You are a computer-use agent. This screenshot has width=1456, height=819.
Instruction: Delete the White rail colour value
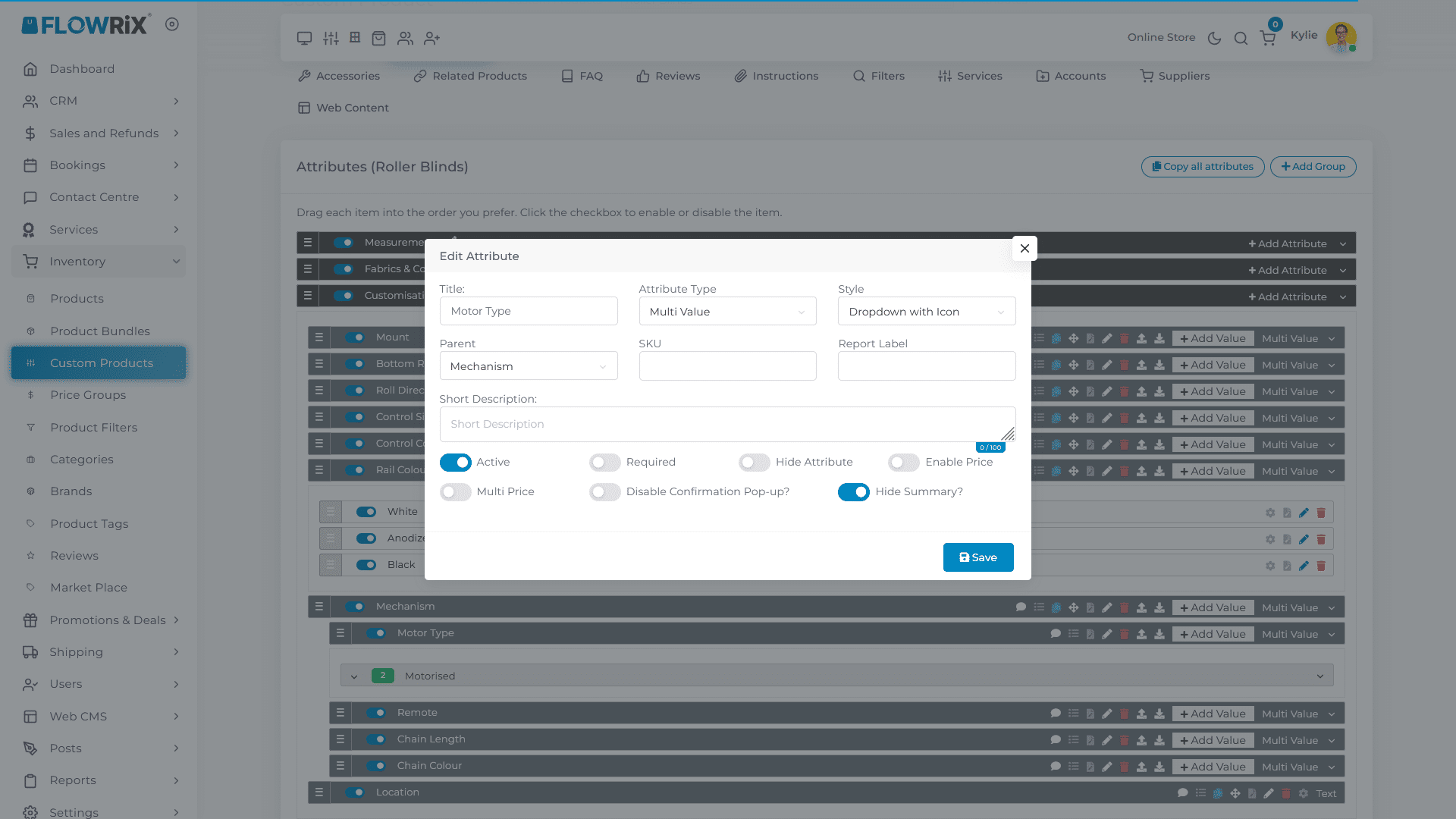click(x=1321, y=513)
